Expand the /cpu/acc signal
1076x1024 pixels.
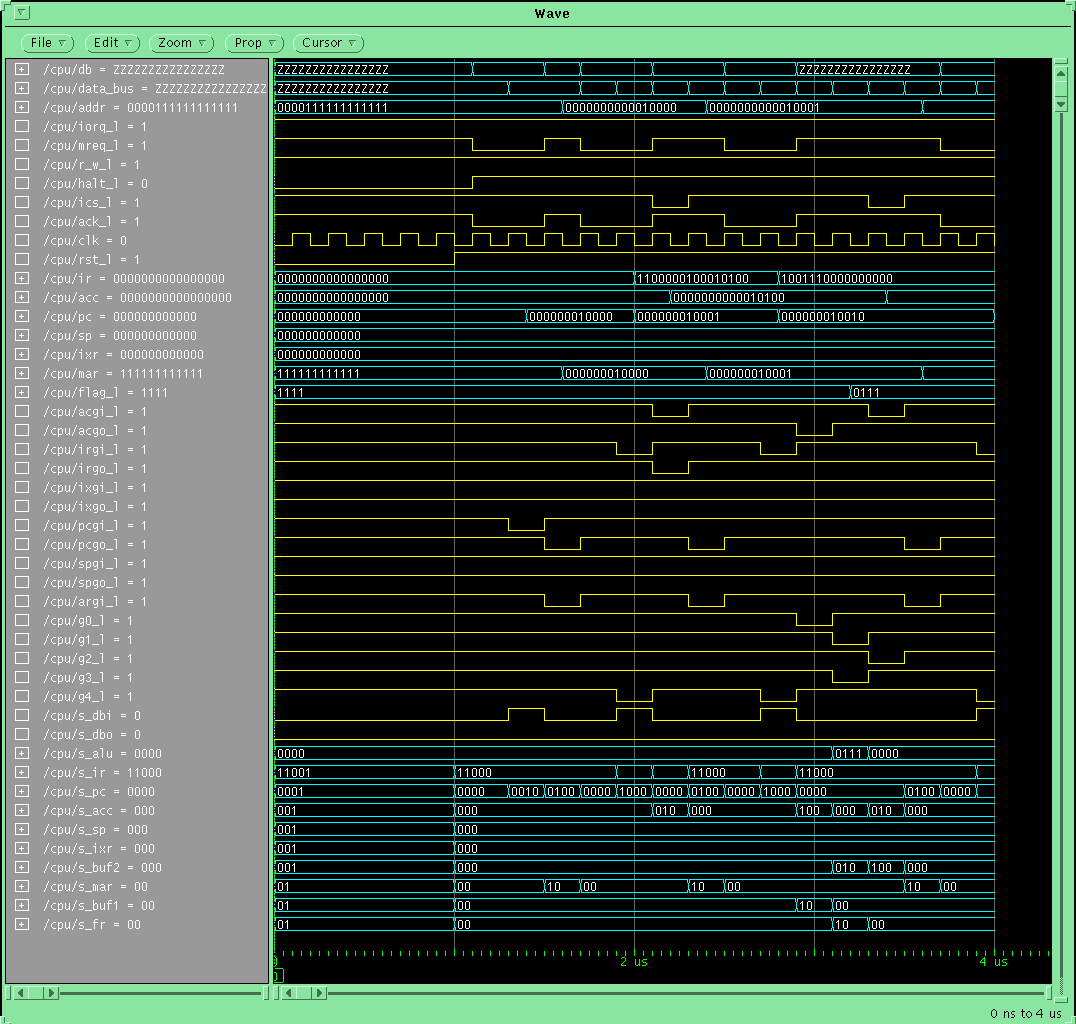22,298
